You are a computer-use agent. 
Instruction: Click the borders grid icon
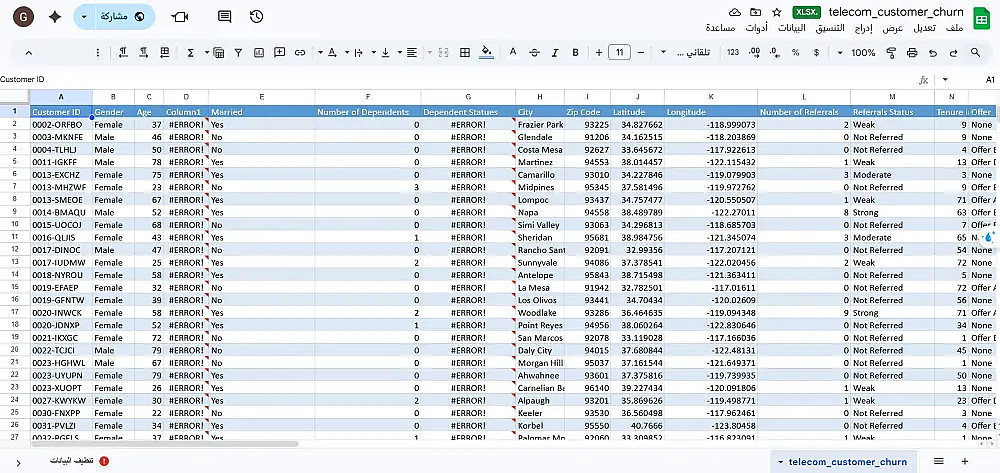463,53
